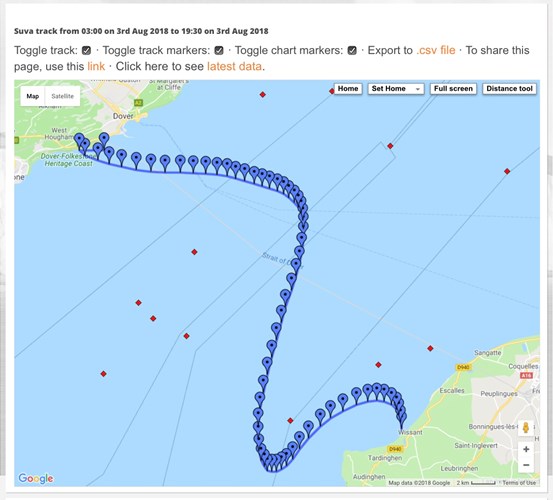Activate the Distance tool button
Image resolution: width=553 pixels, height=500 pixels.
pos(509,89)
